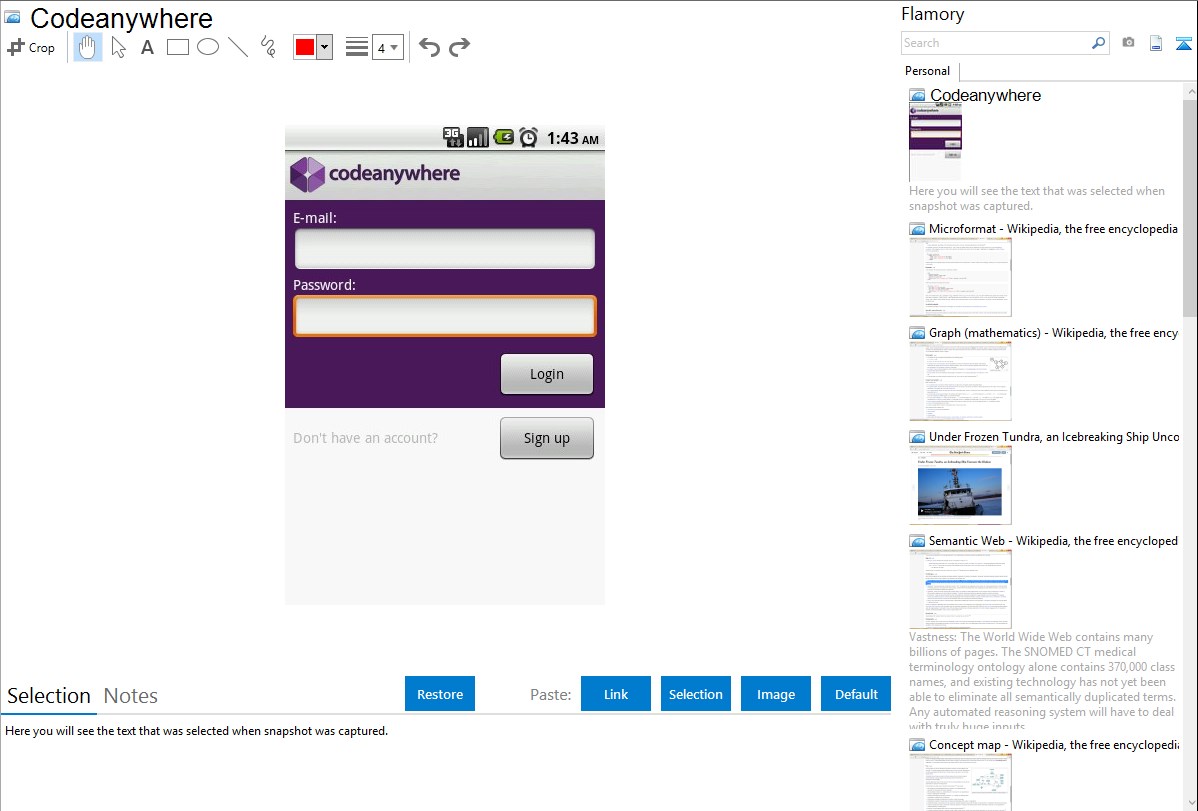Click the document page icon in Flamory
The height and width of the screenshot is (811, 1198).
pyautogui.click(x=1156, y=43)
